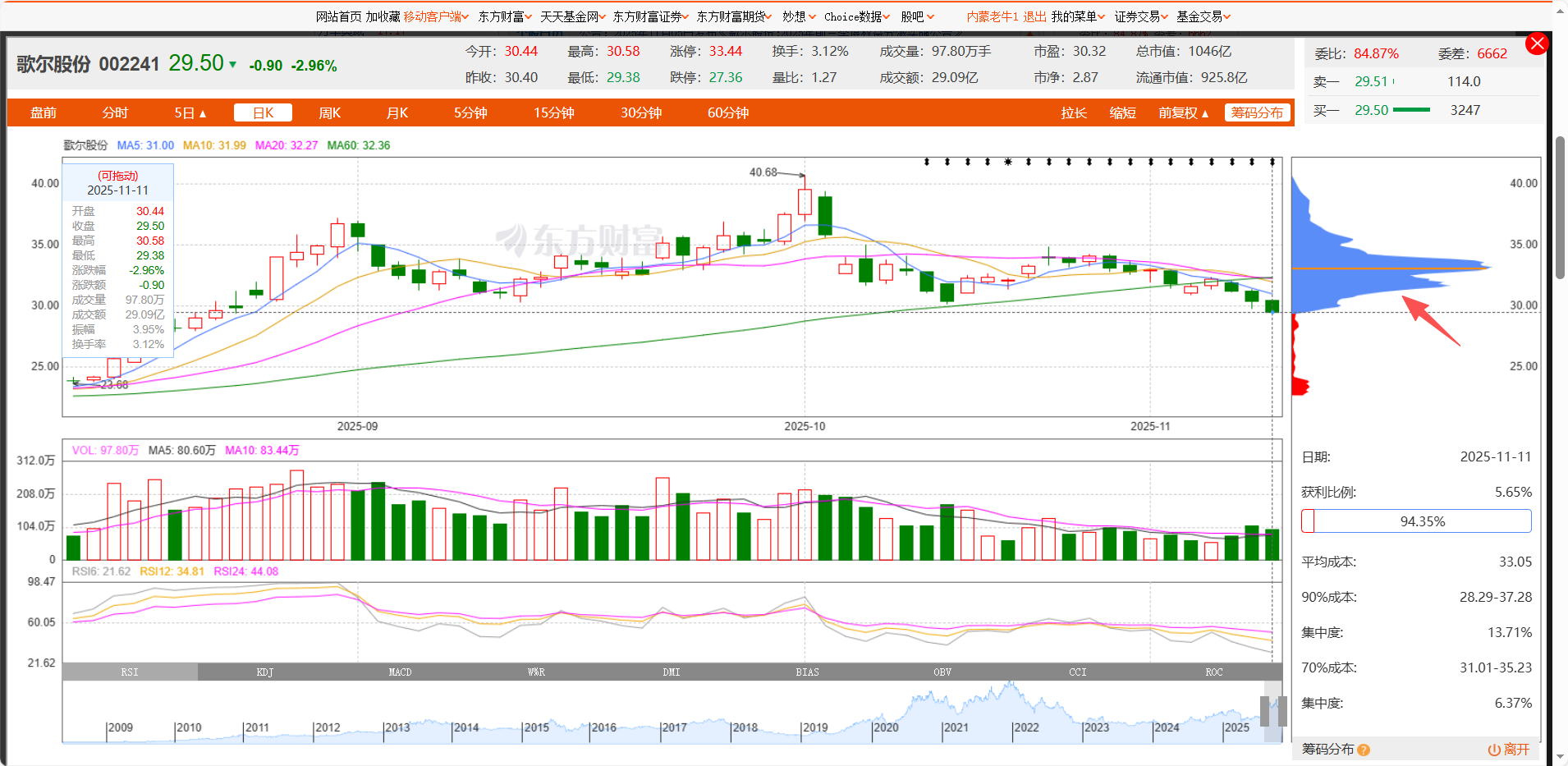1568x766 pixels.
Task: Open the Choice数据 dropdown
Action: click(857, 16)
